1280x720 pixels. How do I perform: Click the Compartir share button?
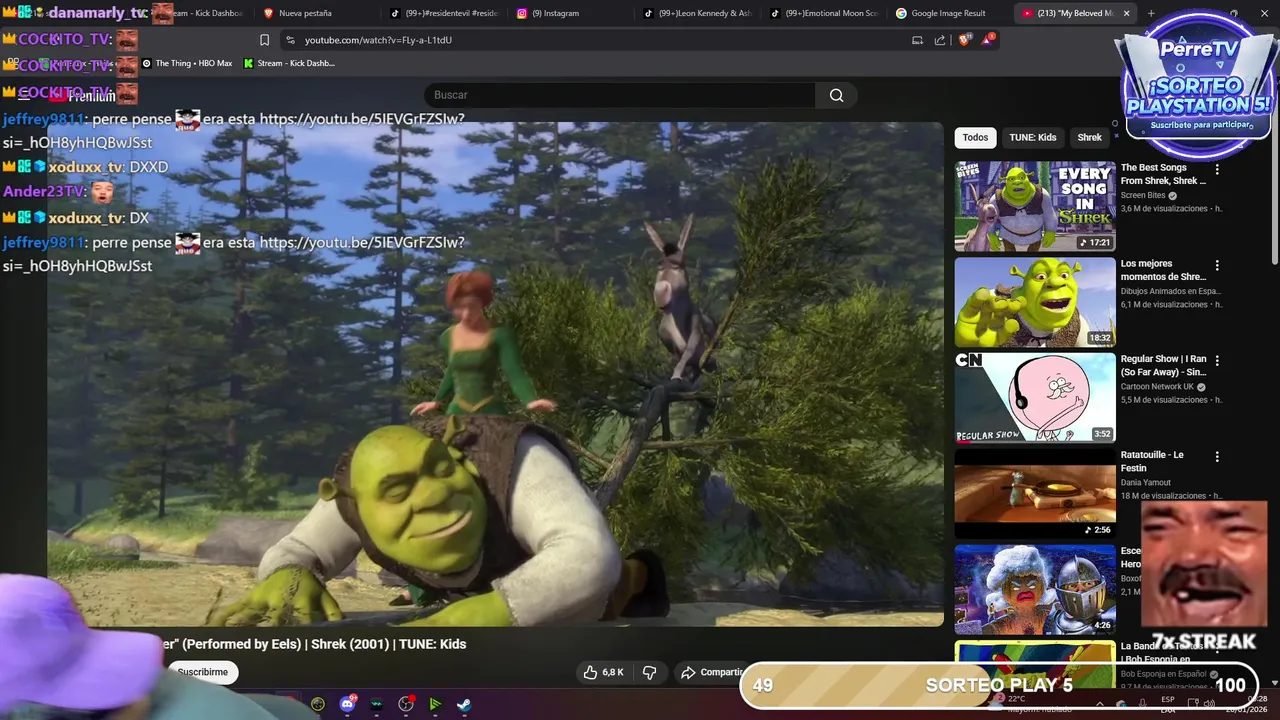(x=712, y=672)
